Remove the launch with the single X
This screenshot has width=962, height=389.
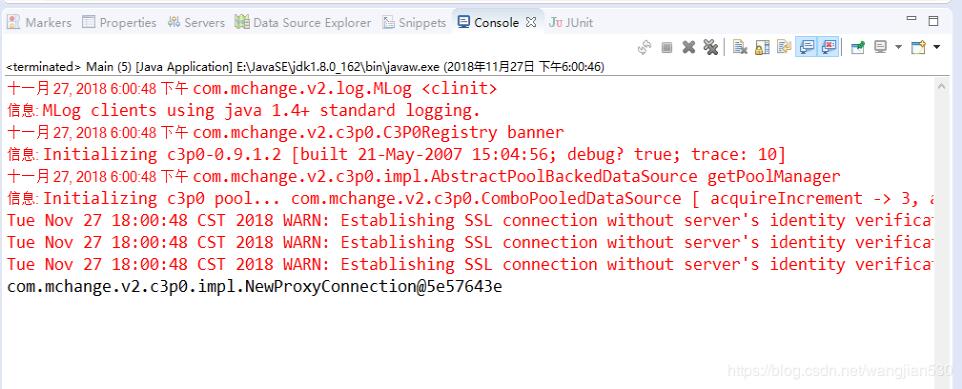689,47
